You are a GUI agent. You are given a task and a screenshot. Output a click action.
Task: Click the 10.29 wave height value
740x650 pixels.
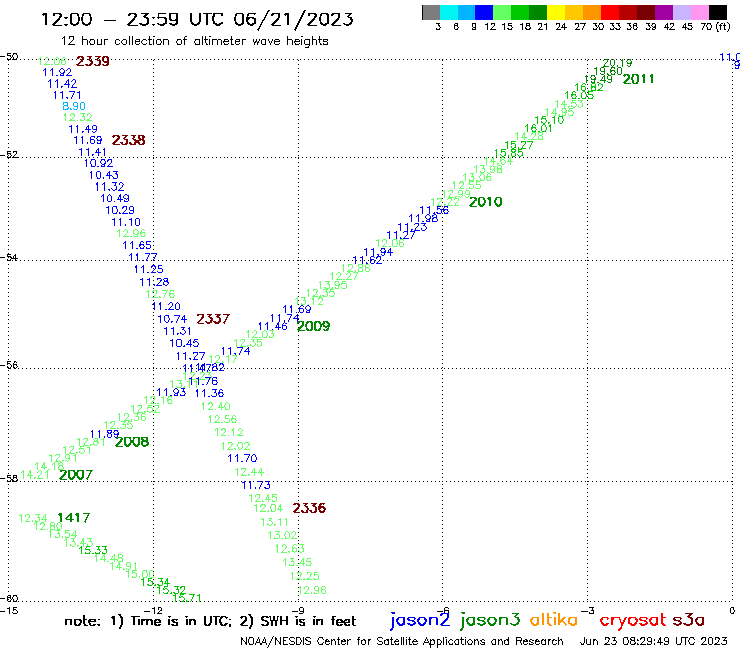coord(120,210)
